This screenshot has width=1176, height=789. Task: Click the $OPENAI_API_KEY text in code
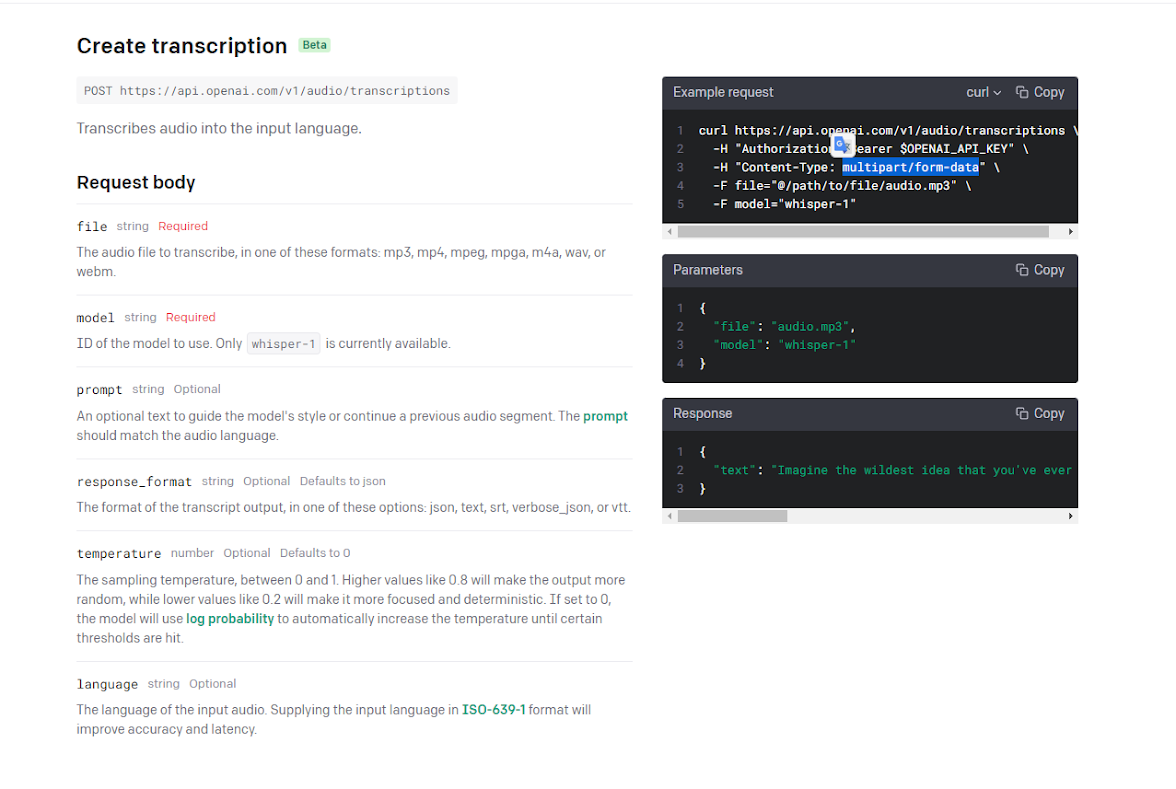pos(956,148)
